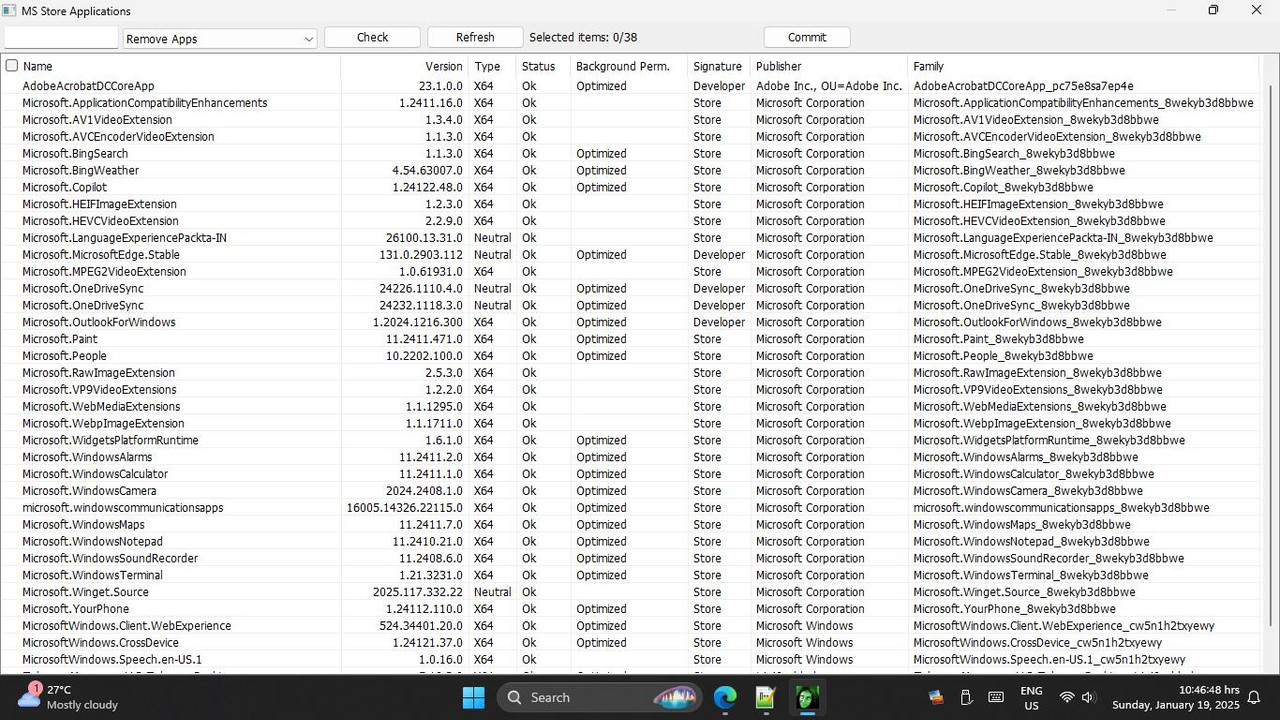Screen dimensions: 1280x720
Task: Launch the document editor app from the taskbar
Action: pyautogui.click(x=765, y=697)
